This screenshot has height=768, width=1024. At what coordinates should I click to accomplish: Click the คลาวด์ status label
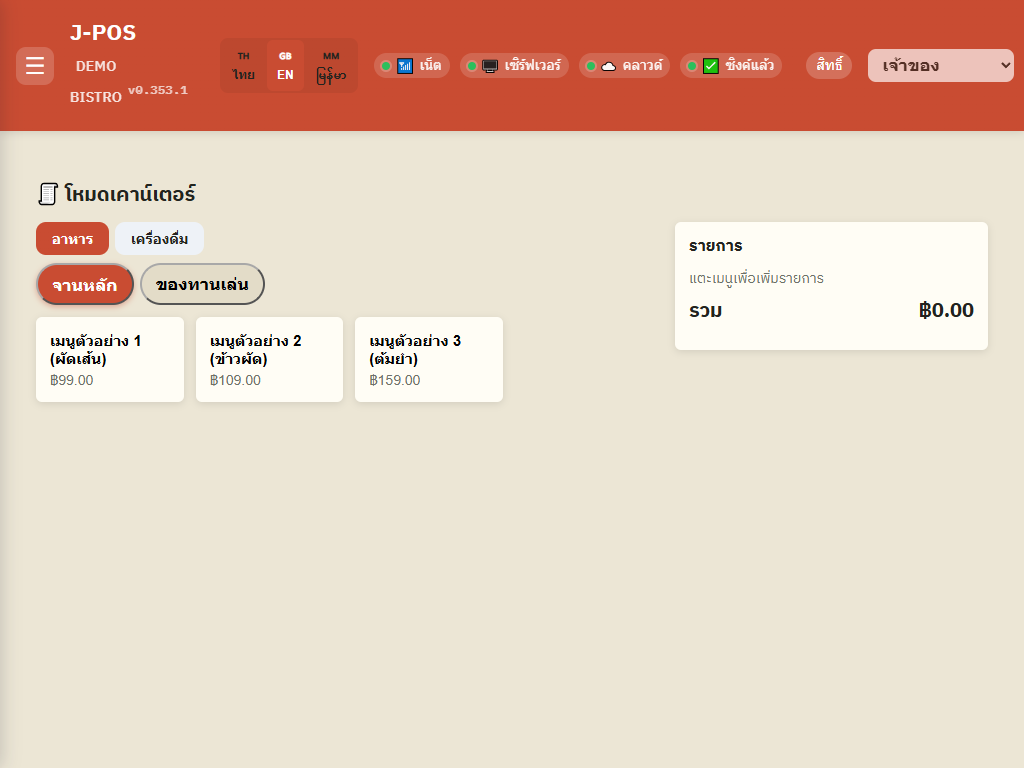(x=643, y=65)
